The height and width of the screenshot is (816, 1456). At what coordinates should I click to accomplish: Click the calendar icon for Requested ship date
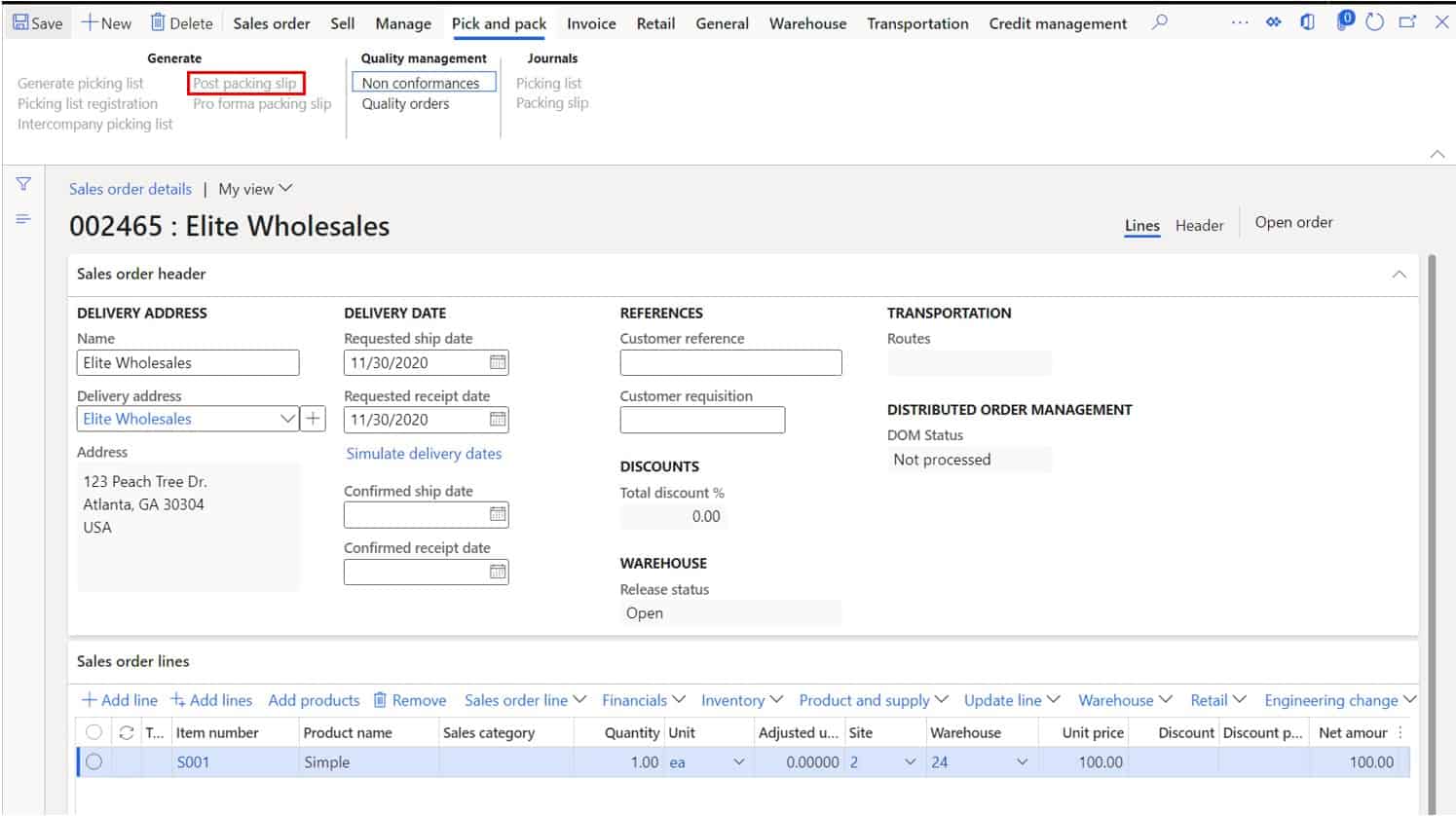click(x=498, y=361)
